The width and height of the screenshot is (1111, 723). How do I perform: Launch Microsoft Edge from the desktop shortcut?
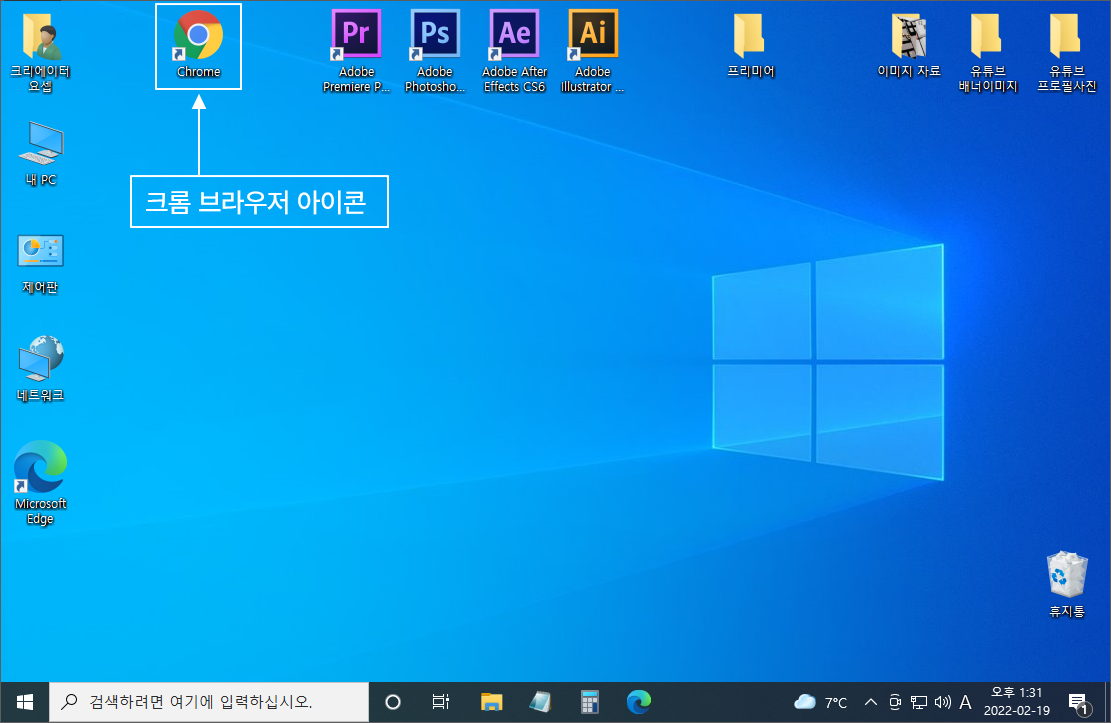[x=40, y=483]
